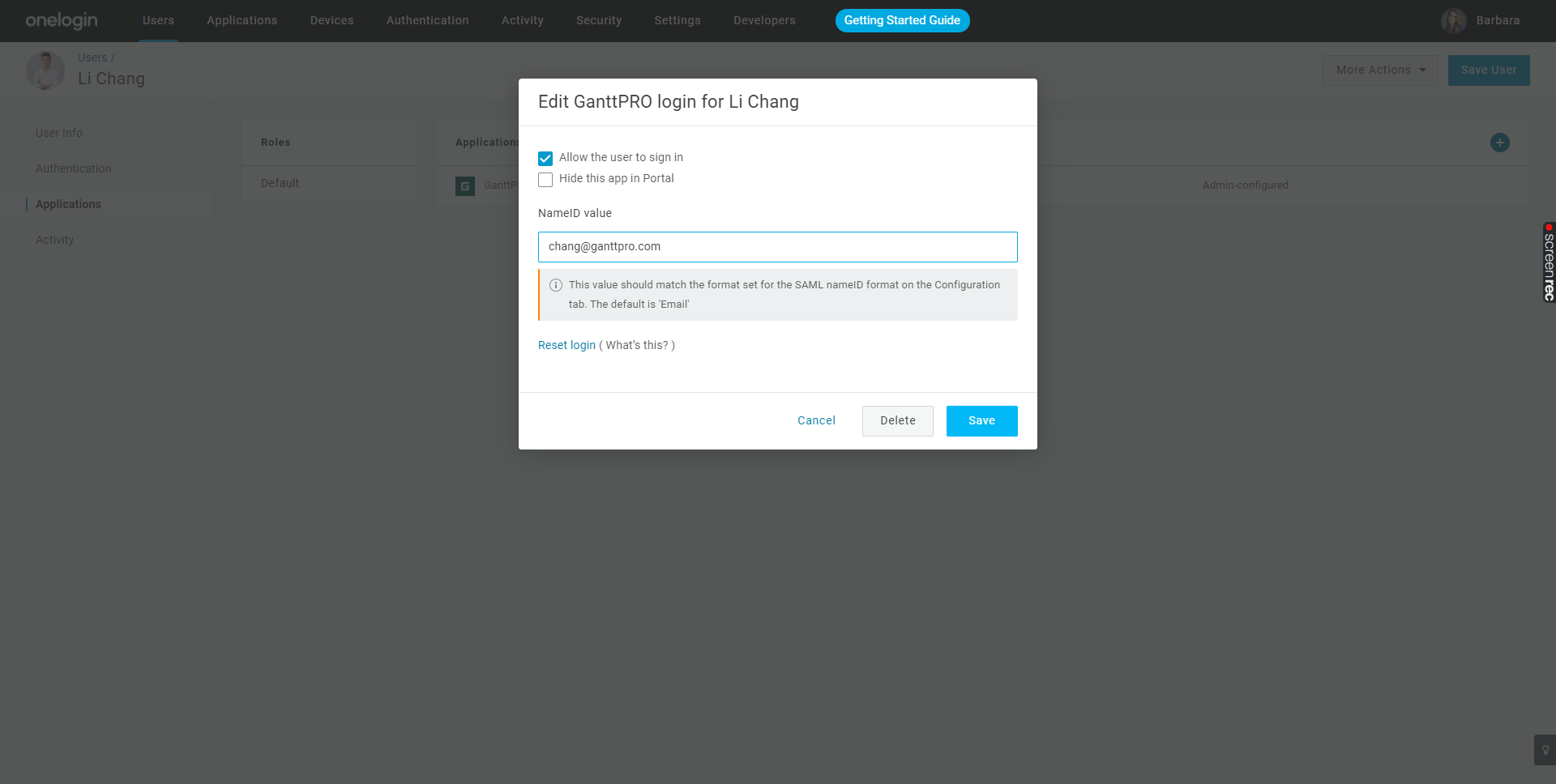Open the Getting Started Guide
The height and width of the screenshot is (784, 1556).
point(902,20)
